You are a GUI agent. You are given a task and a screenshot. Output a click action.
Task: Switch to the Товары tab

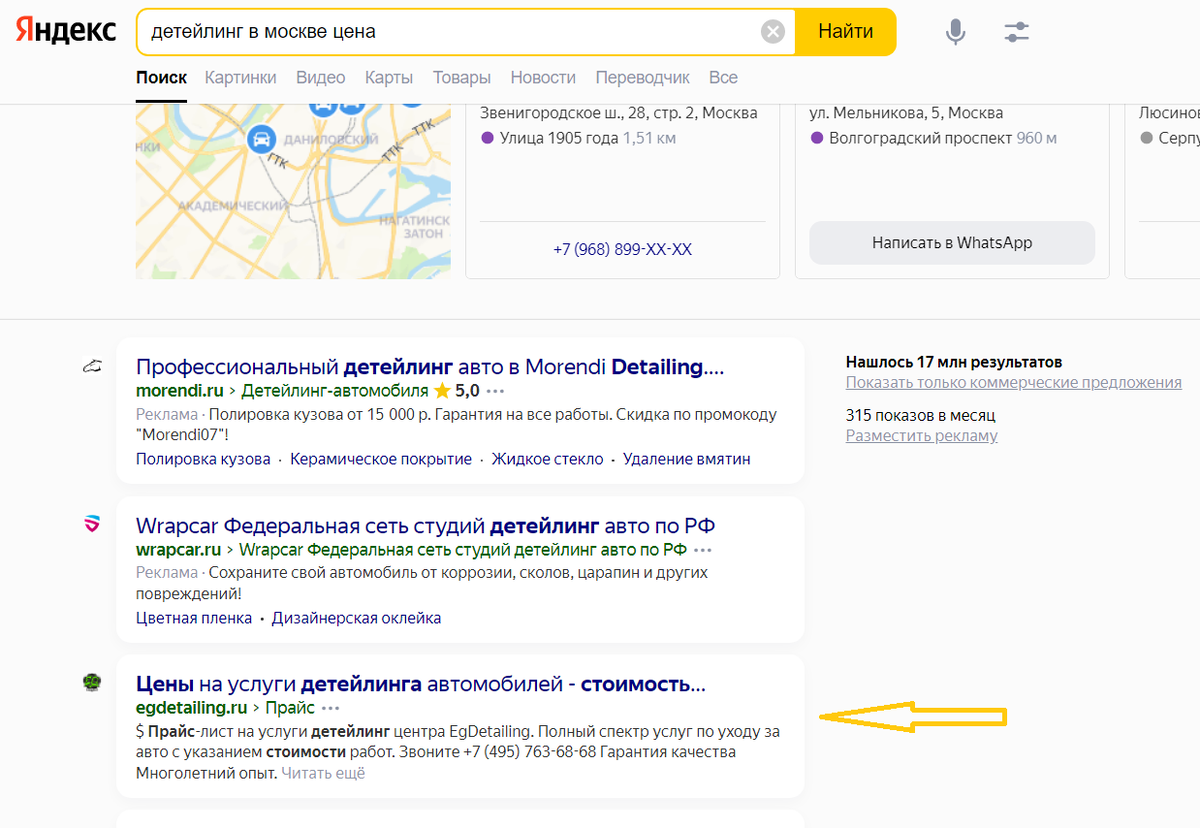pos(461,77)
